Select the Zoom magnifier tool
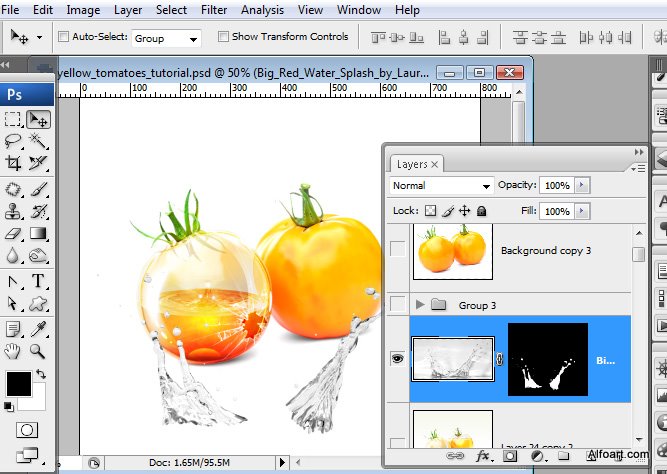This screenshot has width=667, height=474. coord(38,351)
